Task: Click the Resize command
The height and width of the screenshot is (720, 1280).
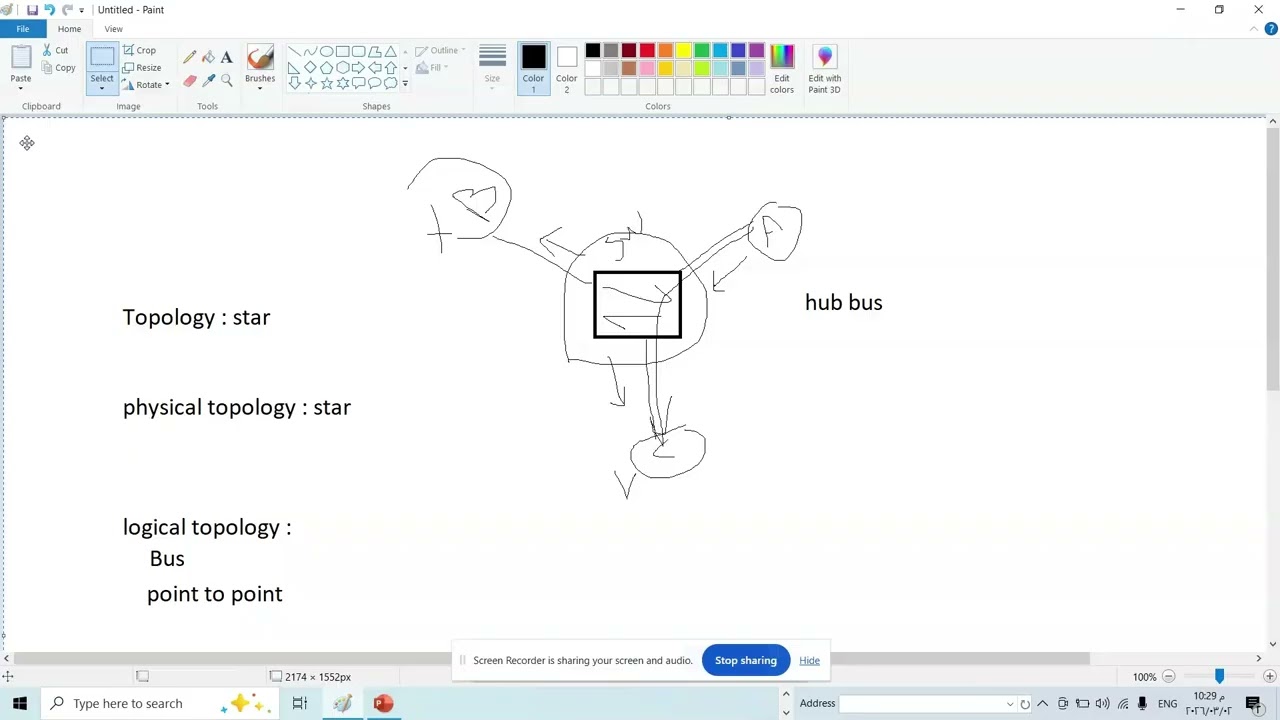Action: click(142, 68)
